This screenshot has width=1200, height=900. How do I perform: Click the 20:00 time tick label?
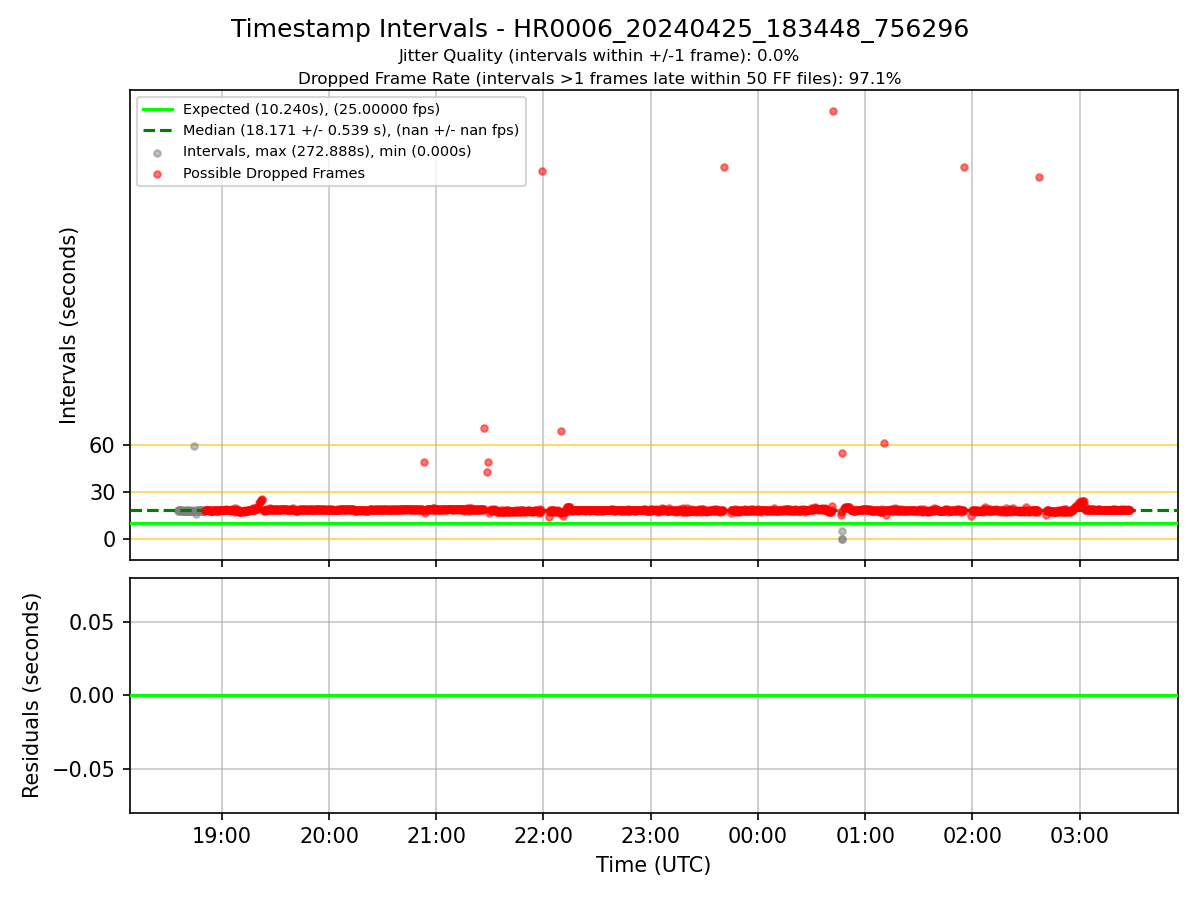(329, 835)
